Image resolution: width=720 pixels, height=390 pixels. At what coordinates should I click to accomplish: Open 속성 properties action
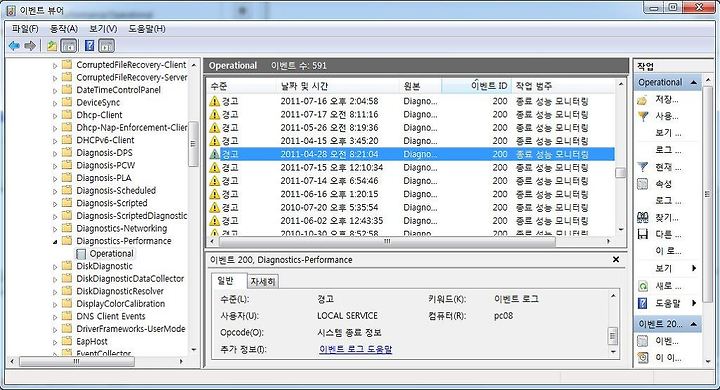[x=664, y=184]
